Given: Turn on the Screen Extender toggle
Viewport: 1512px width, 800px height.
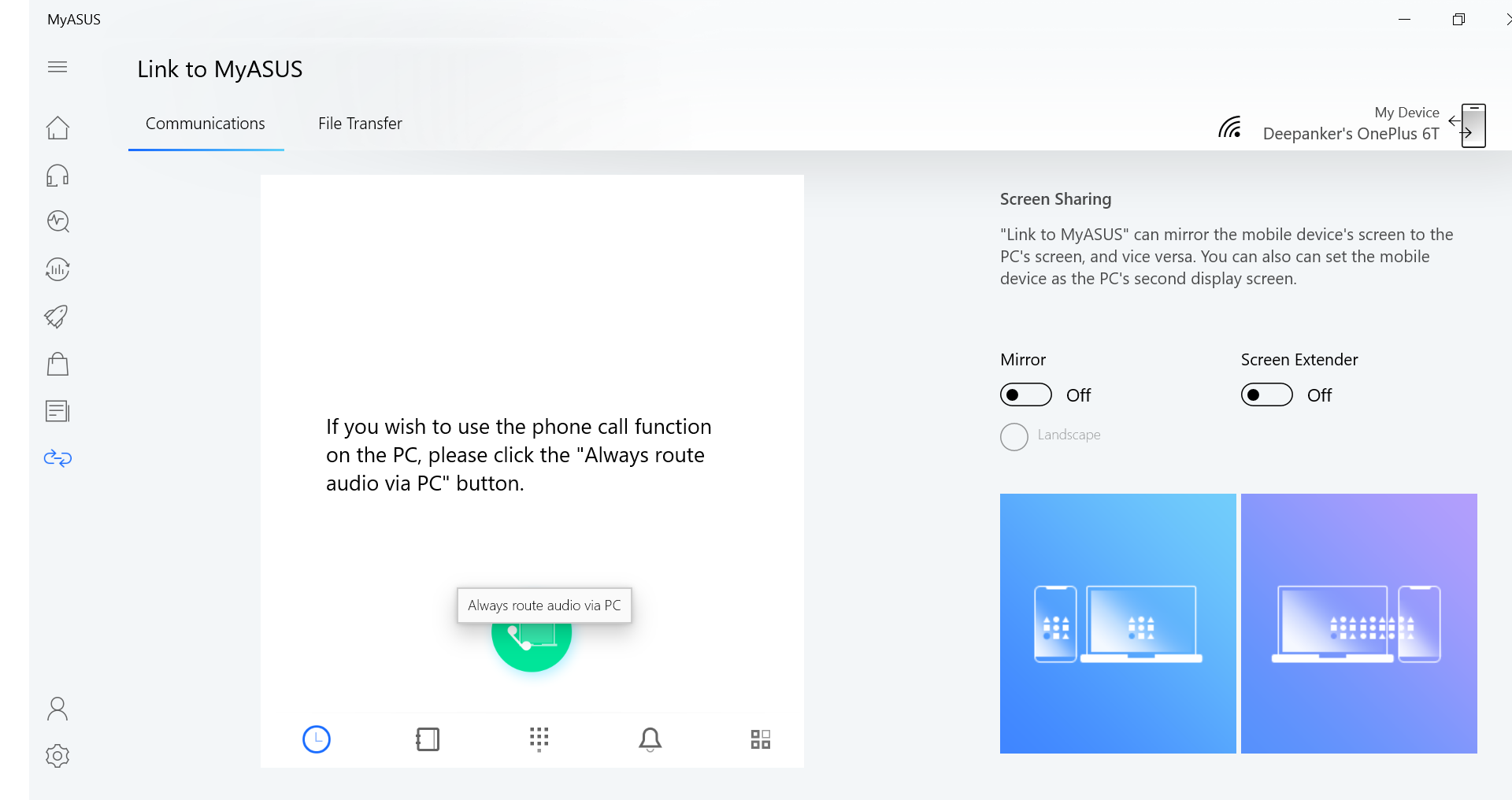Looking at the screenshot, I should point(1267,394).
